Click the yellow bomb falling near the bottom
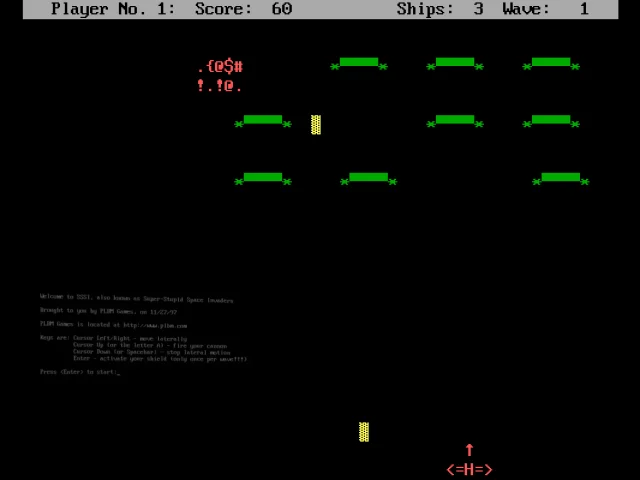Image resolution: width=640 pixels, height=480 pixels. point(364,432)
